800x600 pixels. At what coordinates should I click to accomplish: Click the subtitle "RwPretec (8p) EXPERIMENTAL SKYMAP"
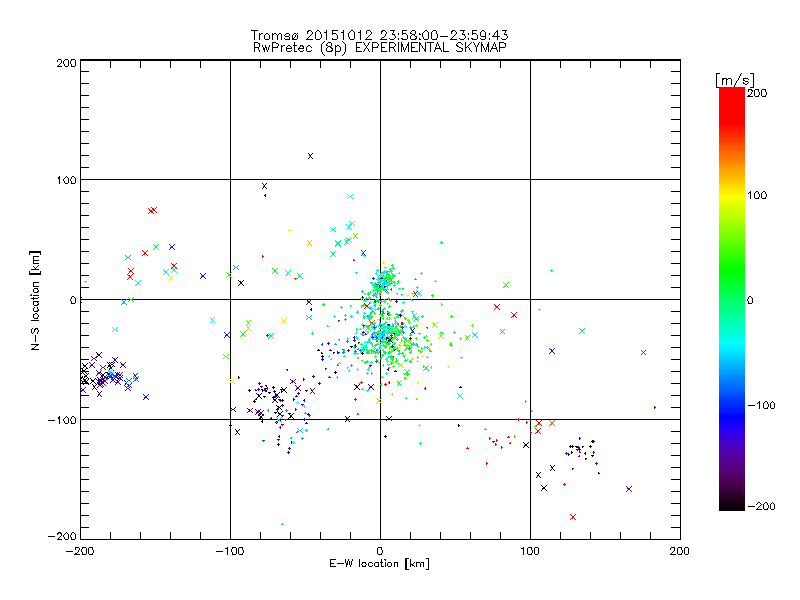(380, 47)
